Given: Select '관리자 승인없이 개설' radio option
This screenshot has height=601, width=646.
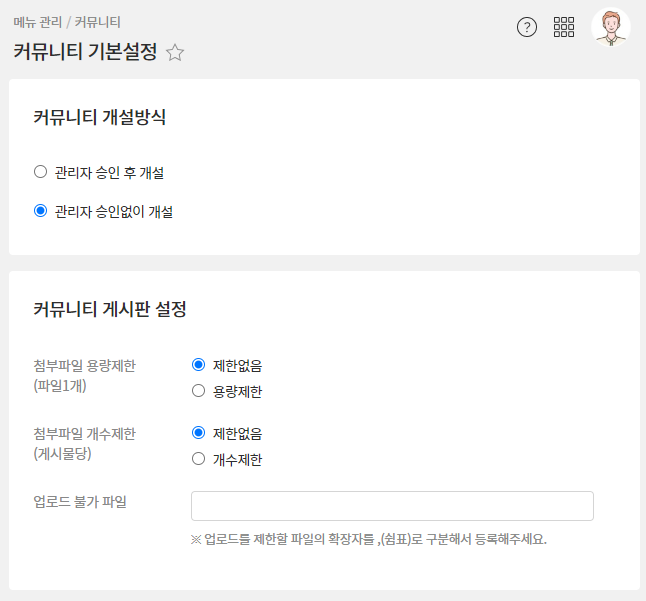Looking at the screenshot, I should (x=41, y=211).
